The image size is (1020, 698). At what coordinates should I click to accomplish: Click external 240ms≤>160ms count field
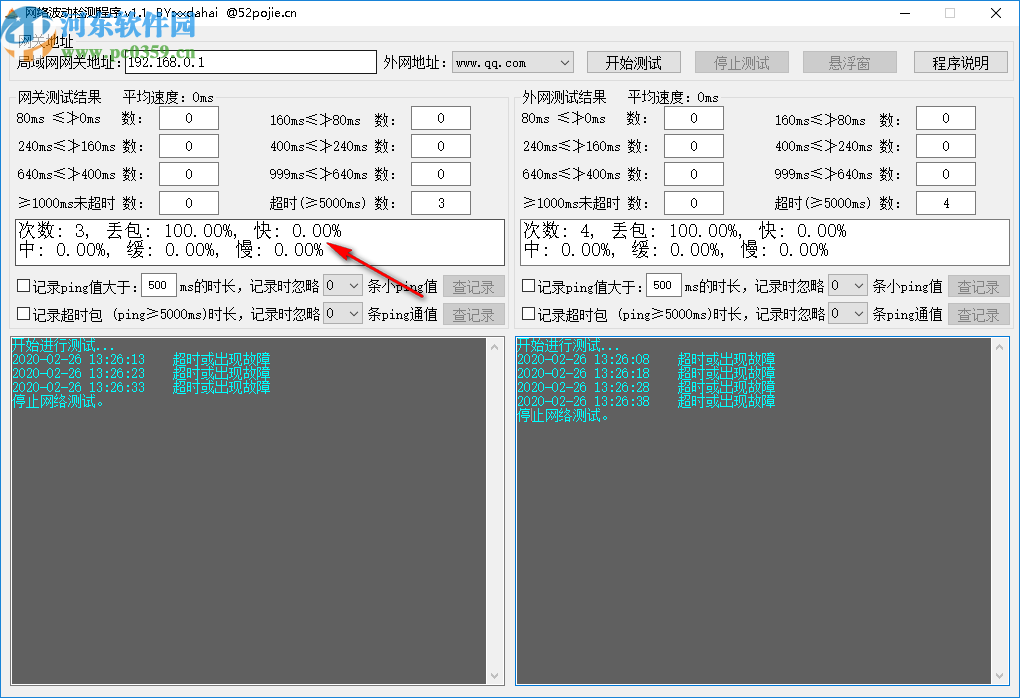[x=693, y=146]
